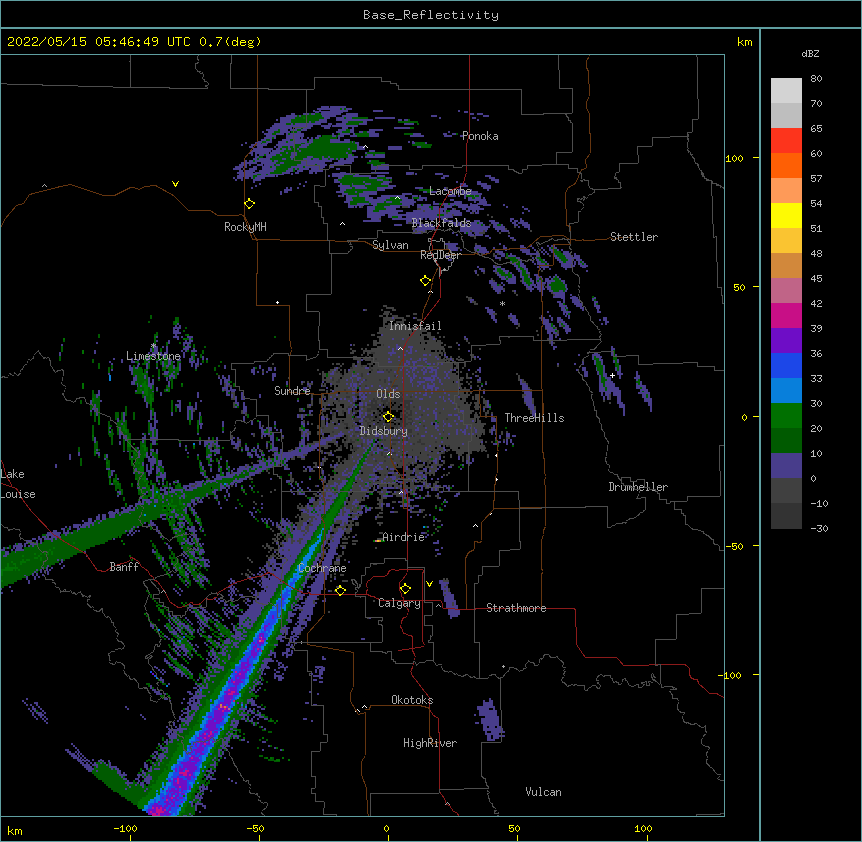Click the Lake Louise label at left edge

[18, 484]
